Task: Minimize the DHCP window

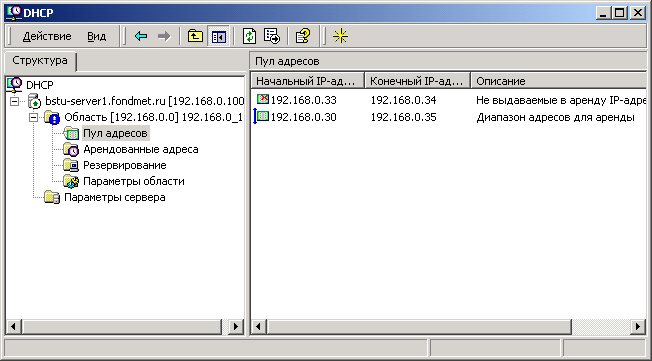Action: [603, 13]
